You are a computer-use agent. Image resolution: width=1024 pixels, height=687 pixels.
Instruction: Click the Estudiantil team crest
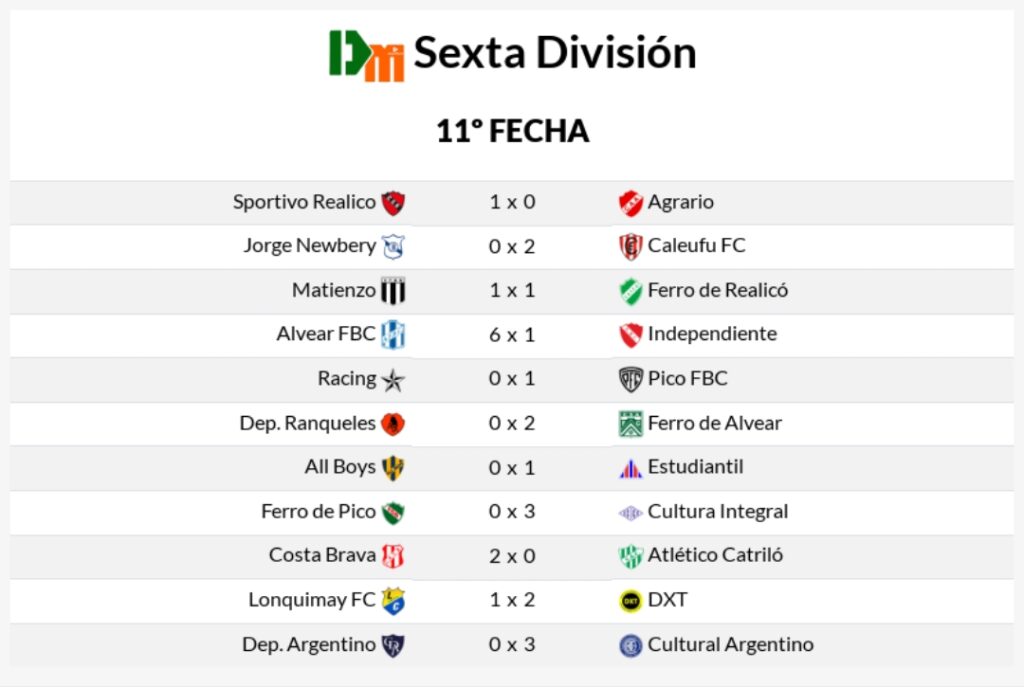click(630, 468)
